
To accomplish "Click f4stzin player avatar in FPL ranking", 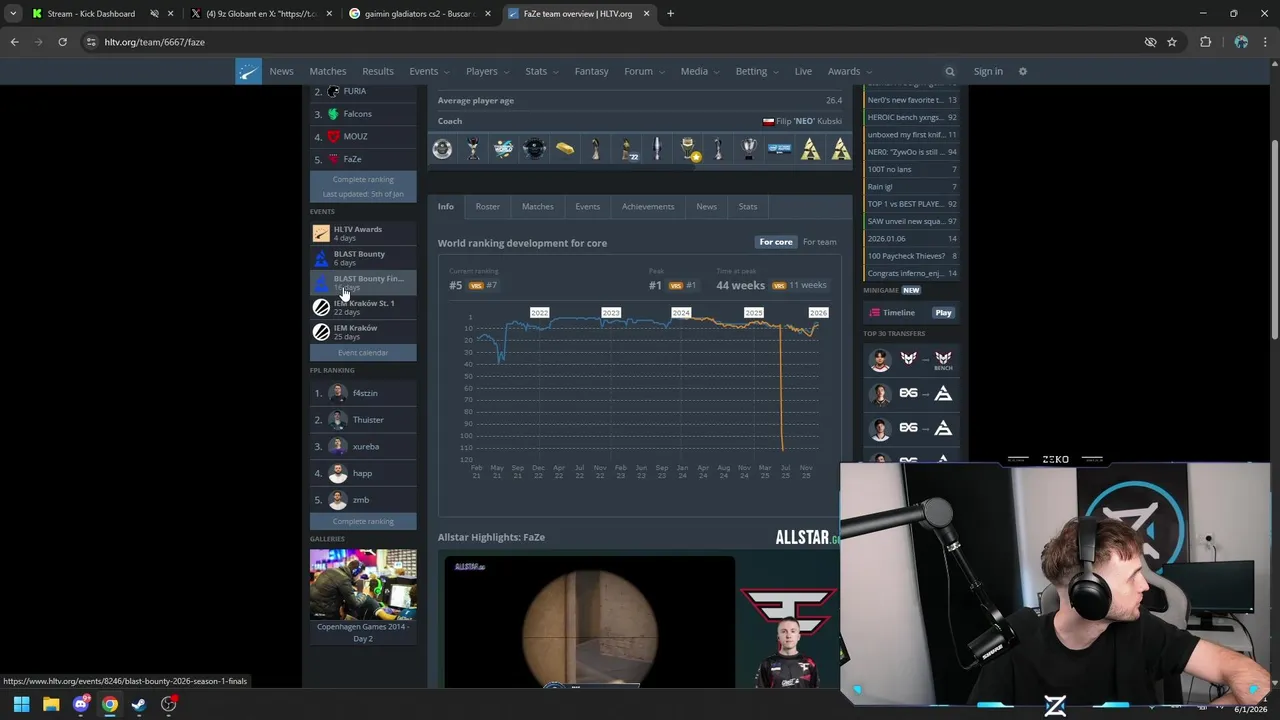I will click(338, 393).
